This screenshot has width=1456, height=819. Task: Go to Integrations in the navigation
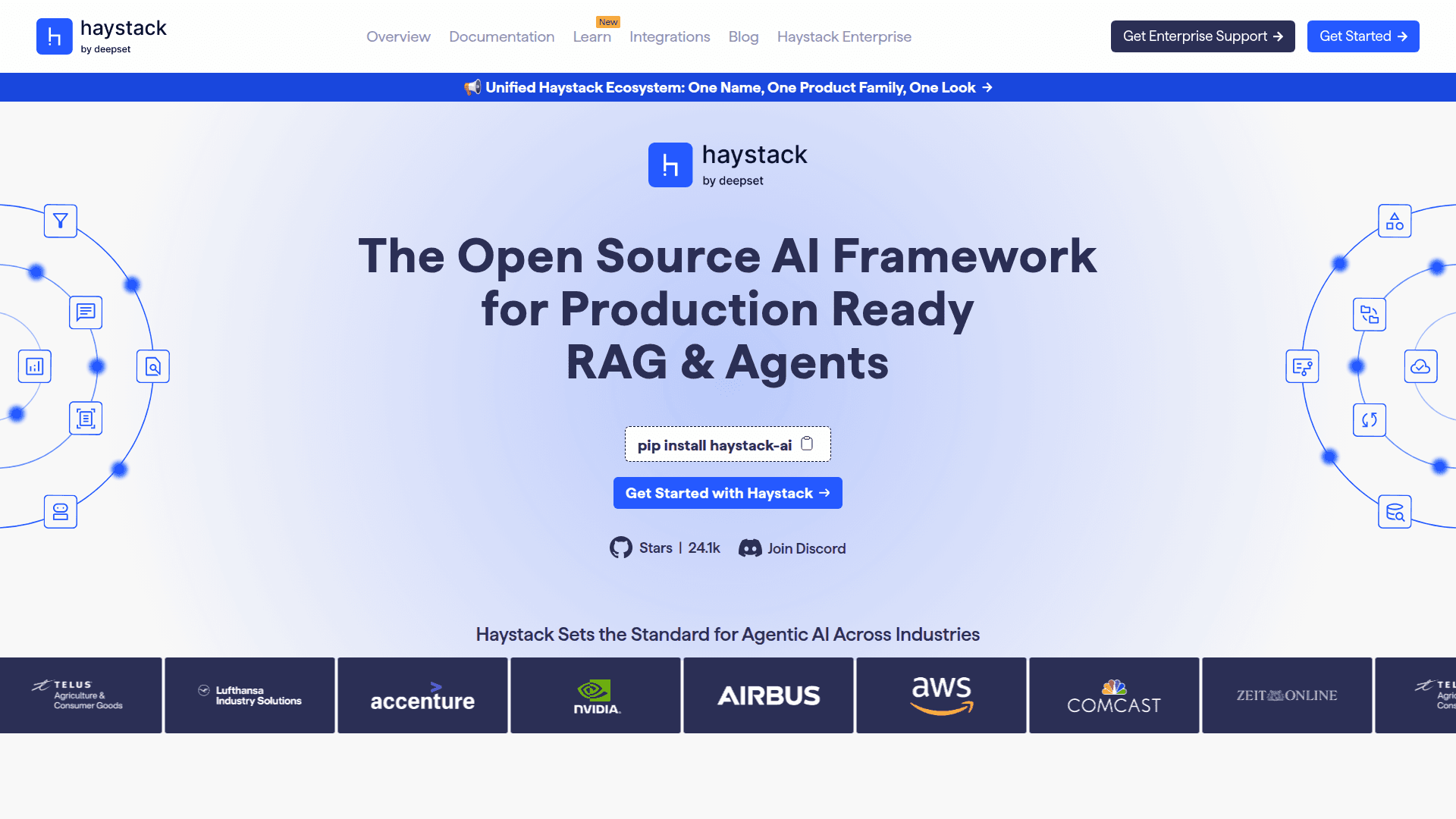(x=670, y=36)
